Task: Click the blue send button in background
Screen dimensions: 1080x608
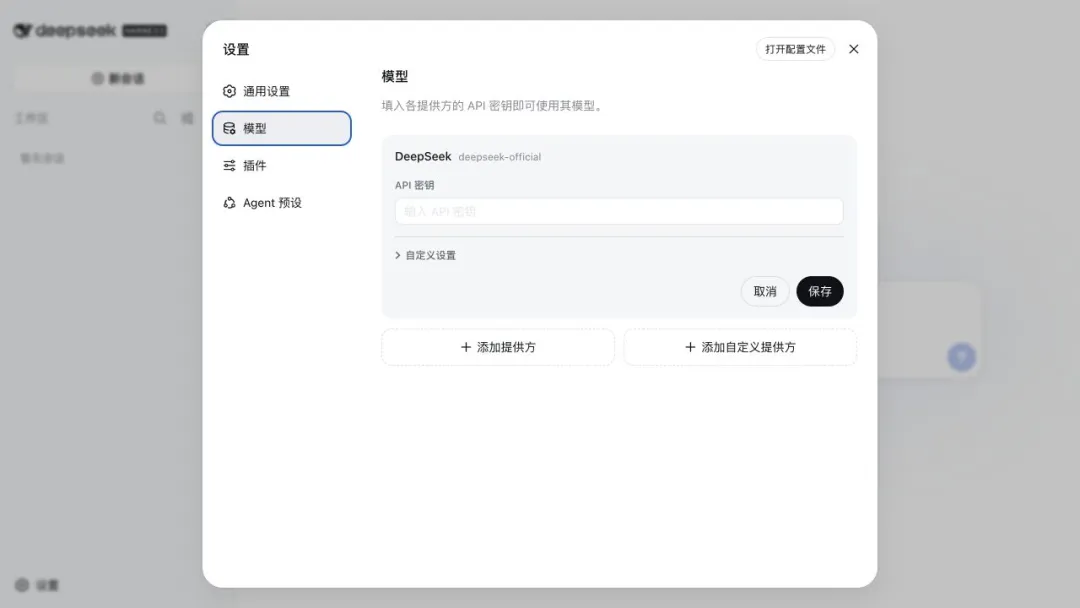Action: pos(962,357)
